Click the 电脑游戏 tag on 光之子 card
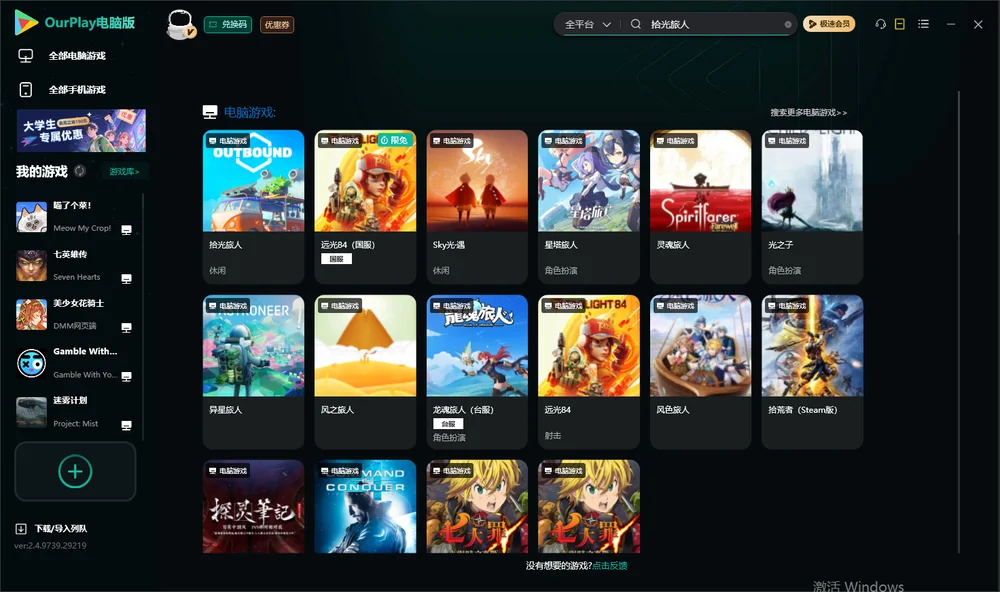This screenshot has height=592, width=1000. tap(787, 140)
